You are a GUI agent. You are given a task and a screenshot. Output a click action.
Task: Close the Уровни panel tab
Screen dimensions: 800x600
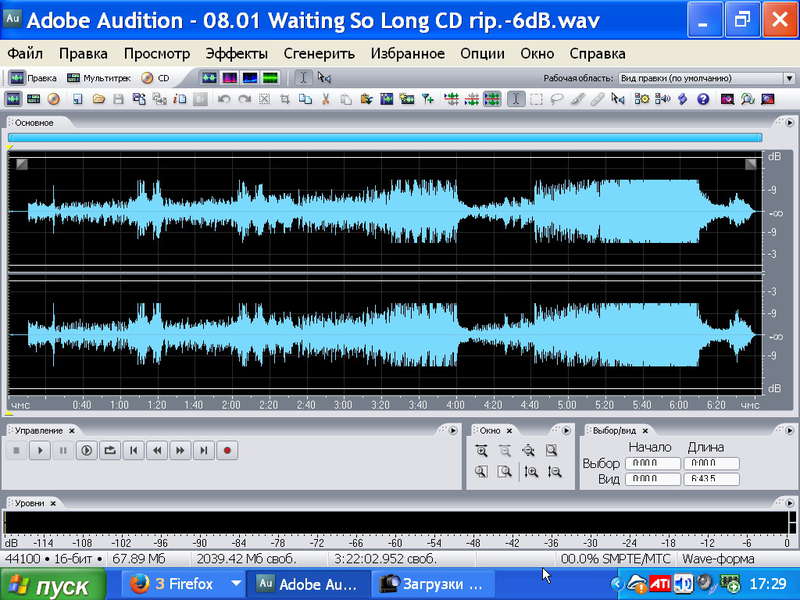click(x=53, y=504)
